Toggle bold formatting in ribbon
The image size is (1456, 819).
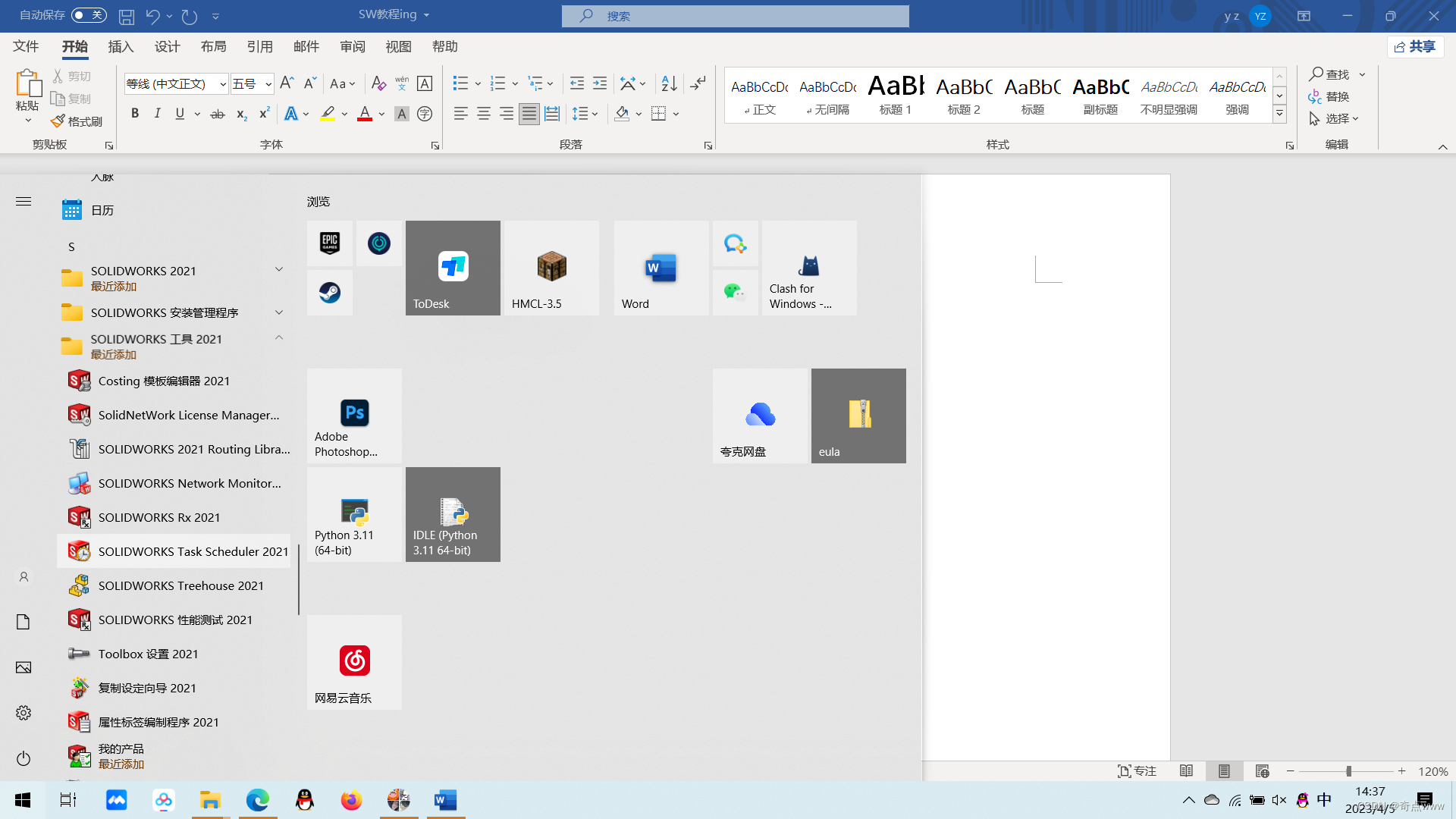coord(135,114)
